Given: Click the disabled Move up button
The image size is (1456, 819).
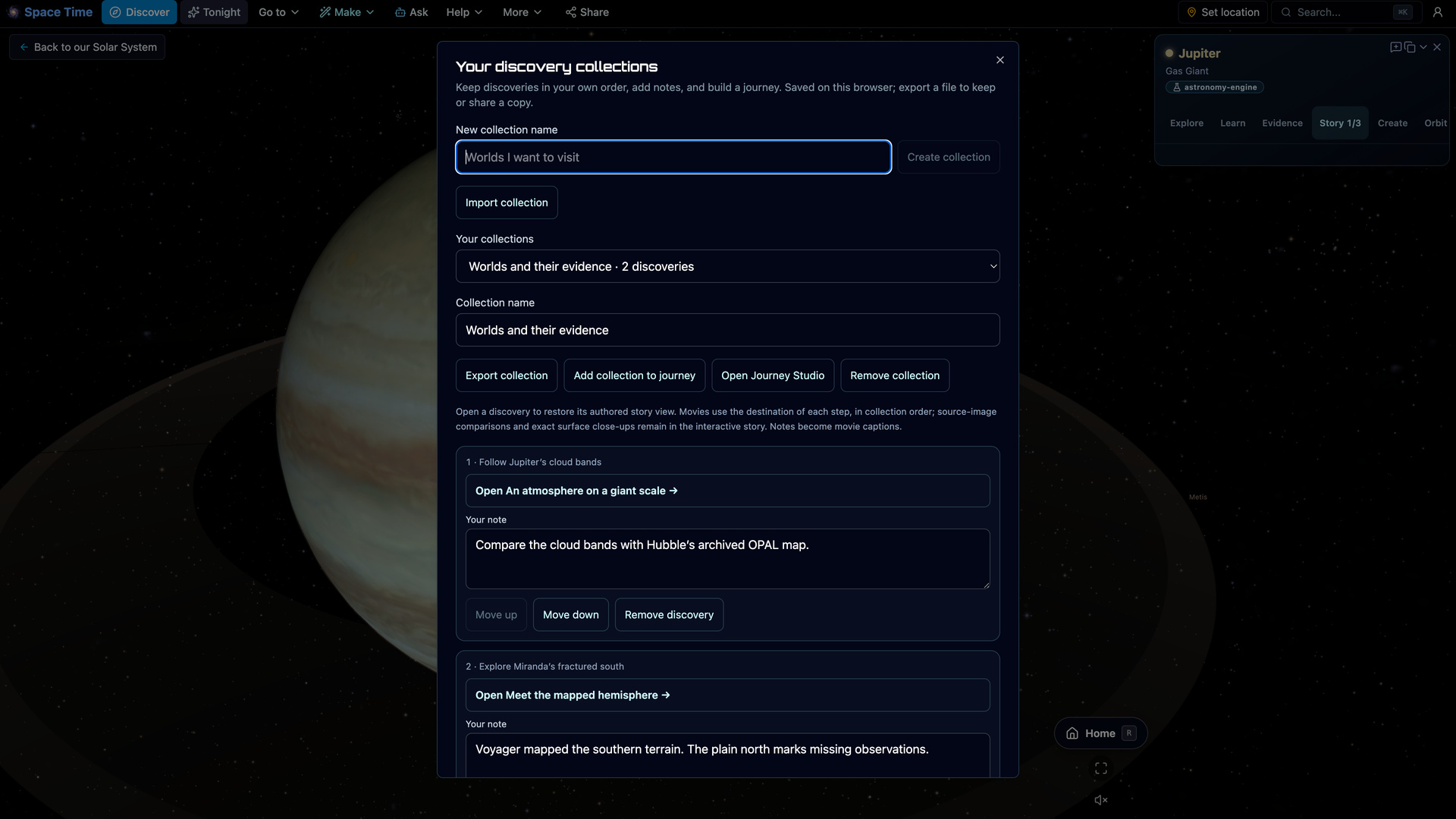Looking at the screenshot, I should pyautogui.click(x=496, y=615).
